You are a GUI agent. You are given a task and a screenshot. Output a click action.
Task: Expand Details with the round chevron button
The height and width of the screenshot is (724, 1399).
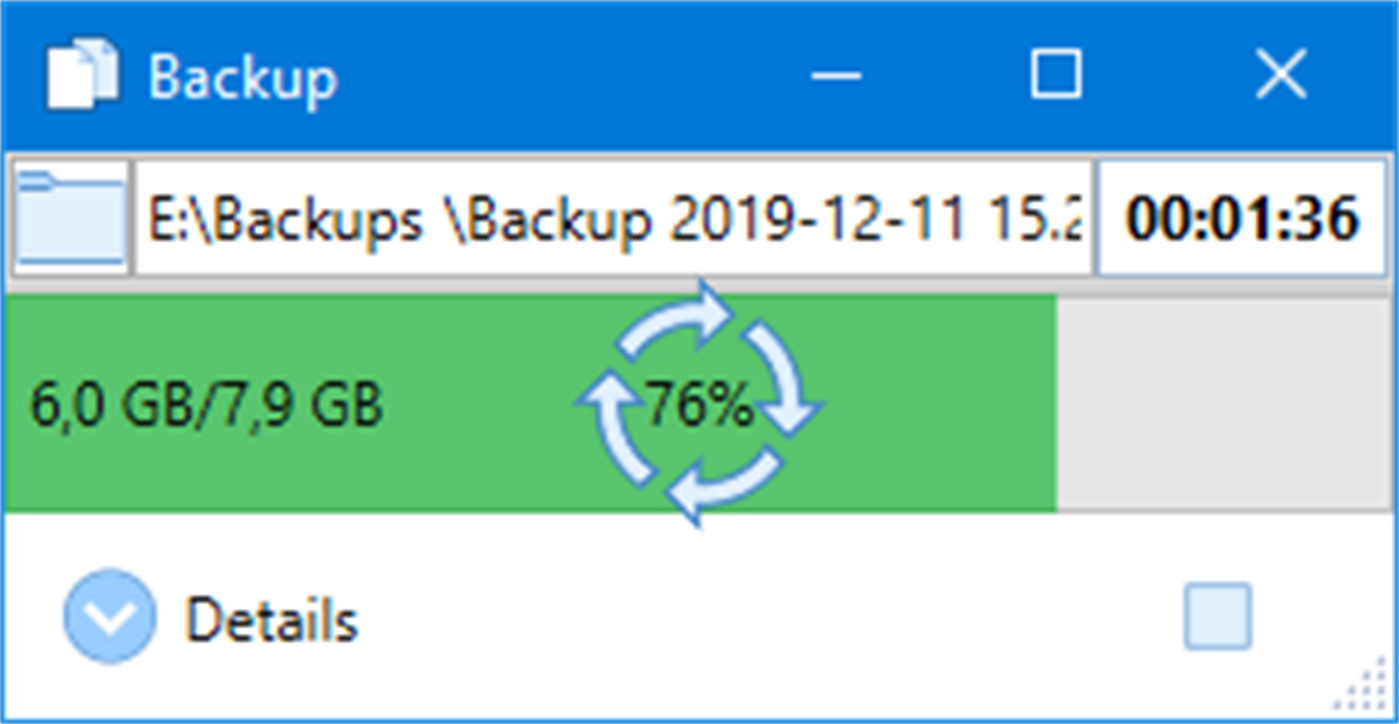pyautogui.click(x=110, y=618)
